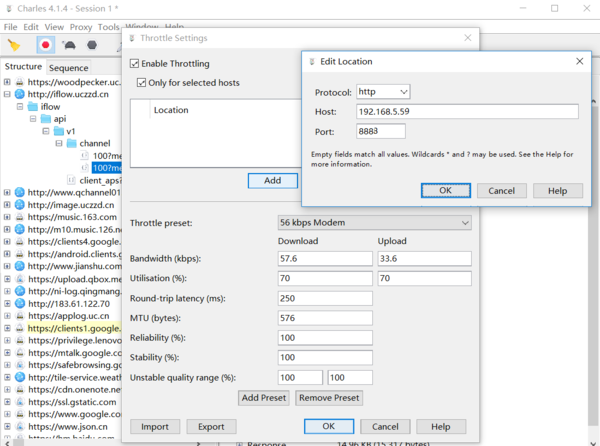
Task: Click globe icon for 183.61.122.70
Action: coord(20,303)
